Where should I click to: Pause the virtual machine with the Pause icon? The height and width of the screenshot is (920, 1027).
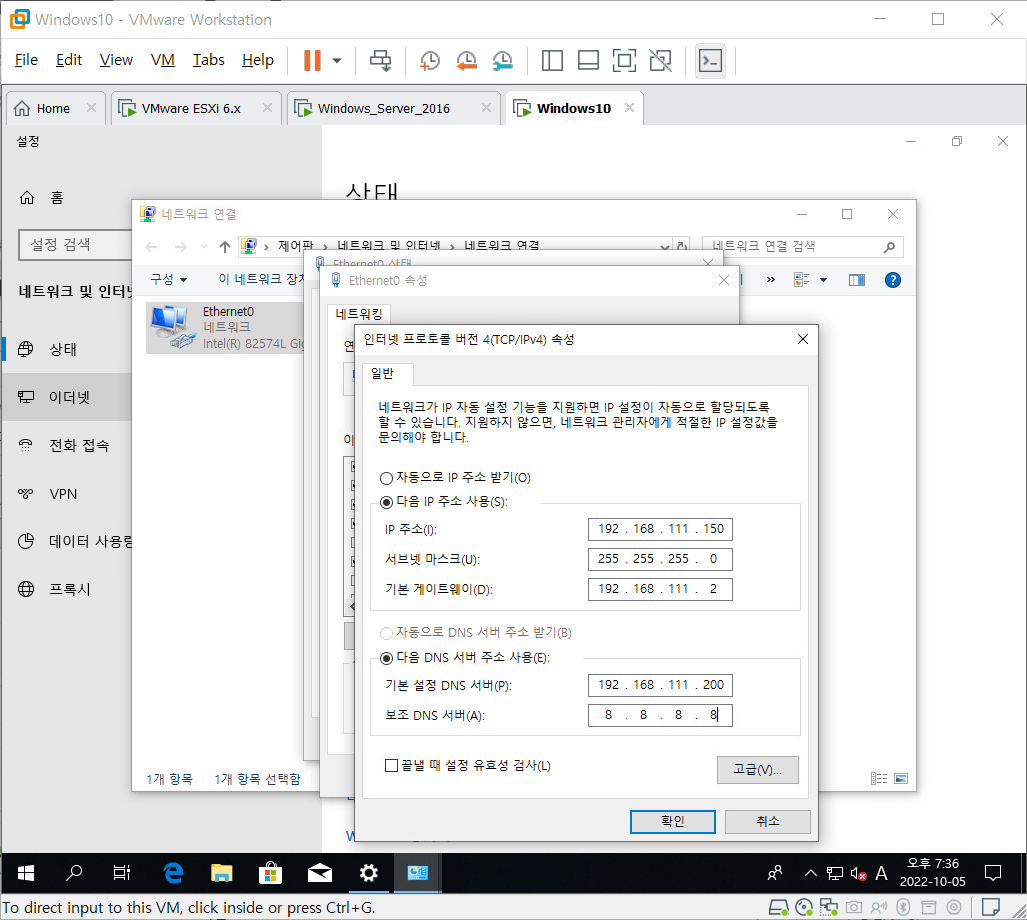pyautogui.click(x=312, y=60)
